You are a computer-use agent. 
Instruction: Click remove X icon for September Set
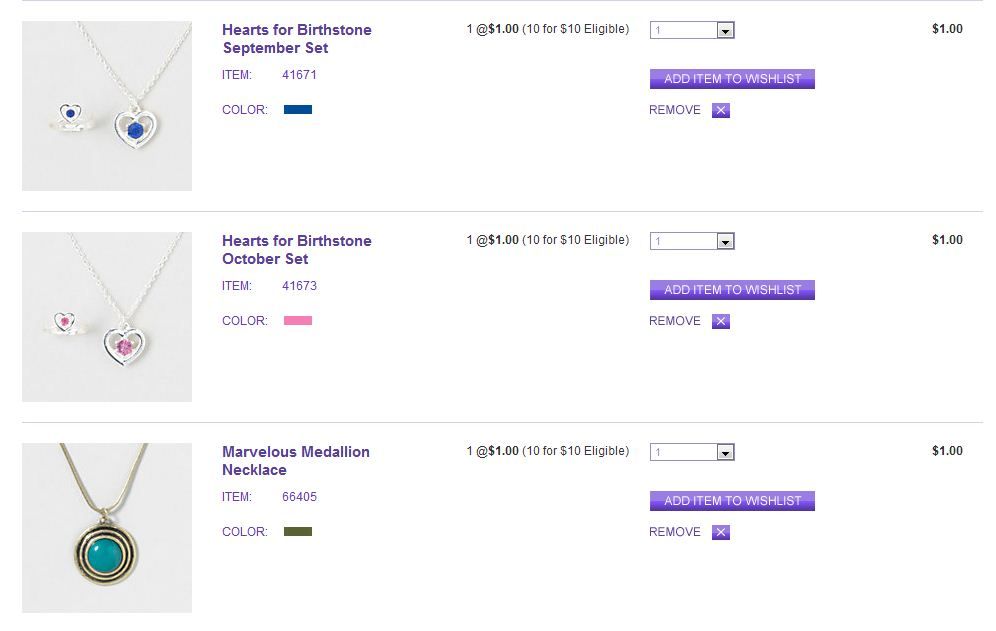coord(721,111)
